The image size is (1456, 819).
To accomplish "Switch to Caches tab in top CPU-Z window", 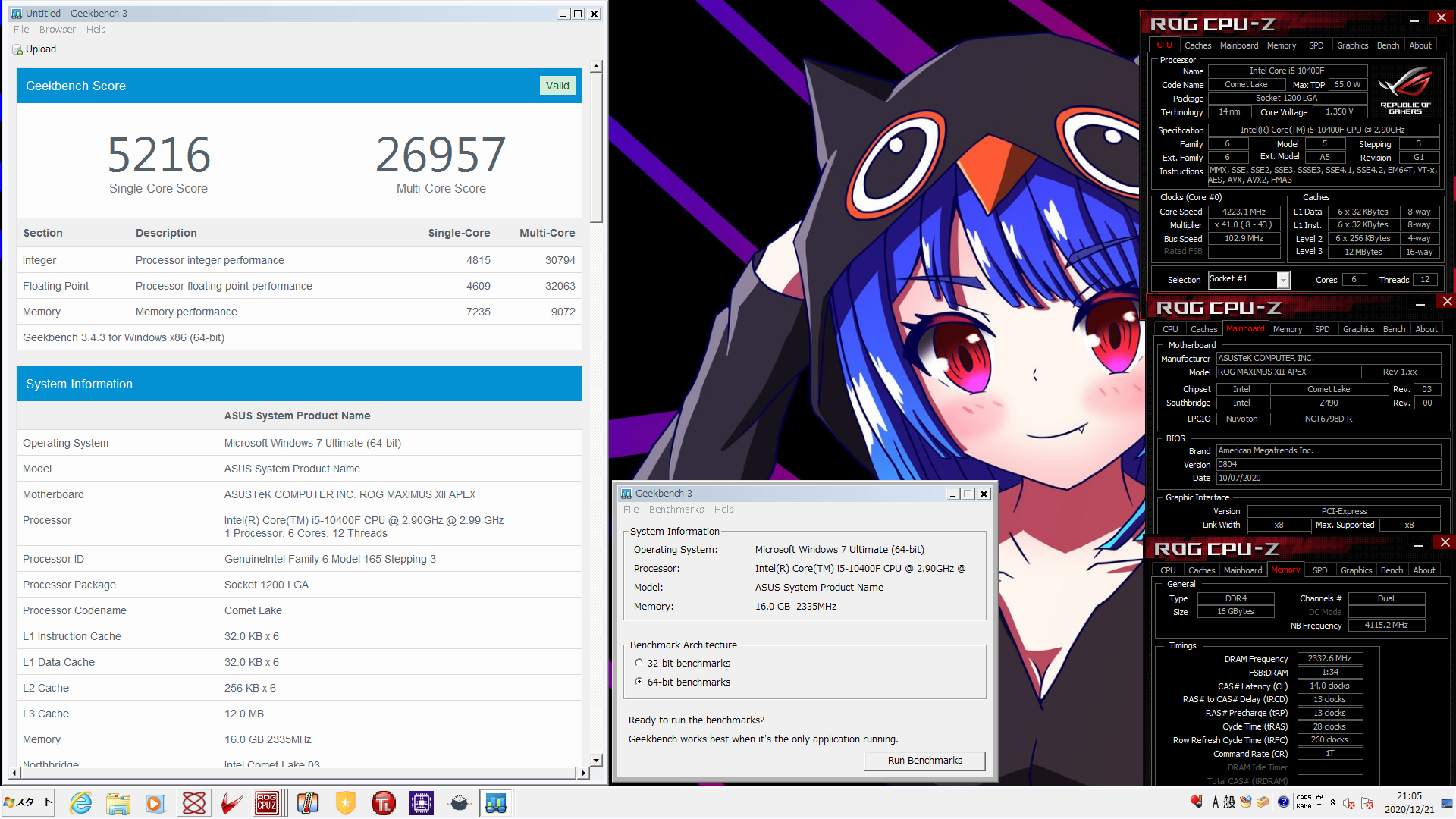I will click(1198, 45).
